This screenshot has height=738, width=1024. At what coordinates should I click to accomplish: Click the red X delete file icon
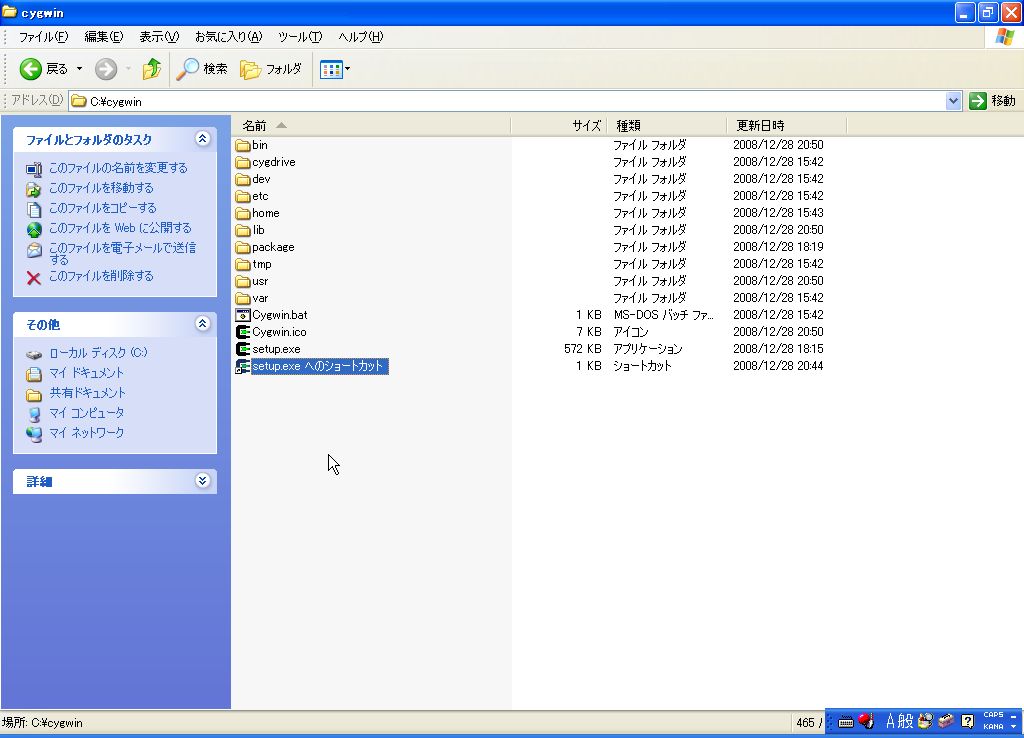[34, 278]
